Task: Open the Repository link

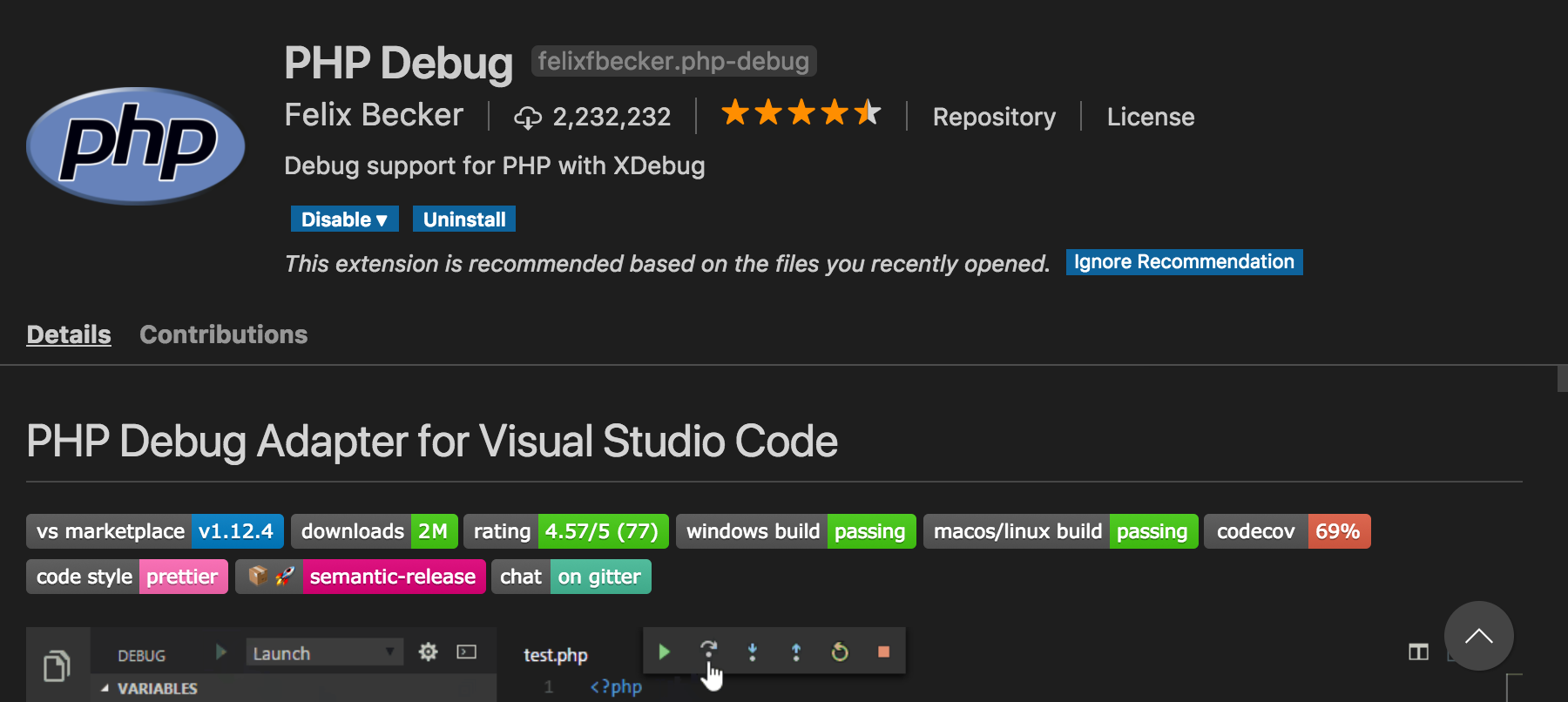Action: [x=994, y=117]
